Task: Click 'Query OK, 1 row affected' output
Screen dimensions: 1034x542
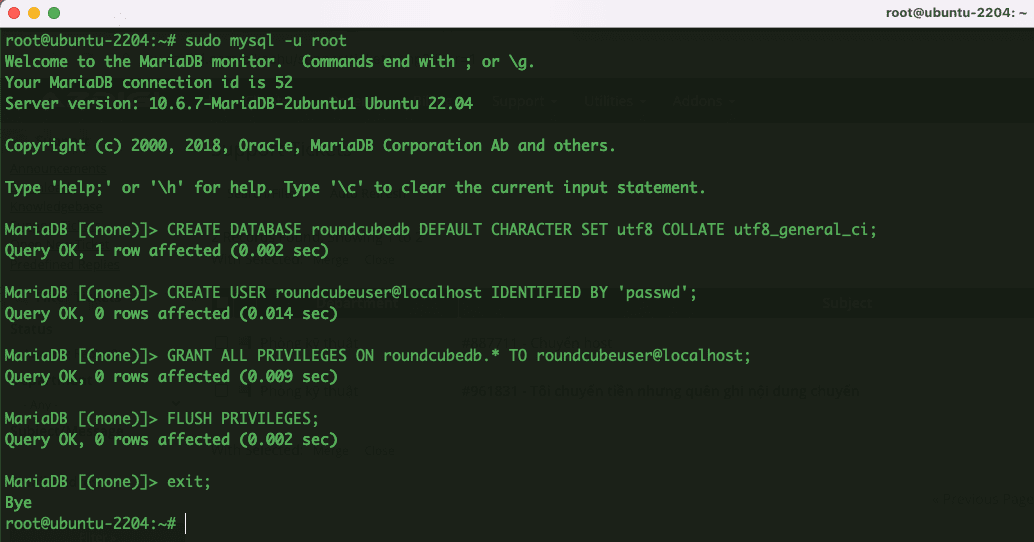Action: pos(166,251)
